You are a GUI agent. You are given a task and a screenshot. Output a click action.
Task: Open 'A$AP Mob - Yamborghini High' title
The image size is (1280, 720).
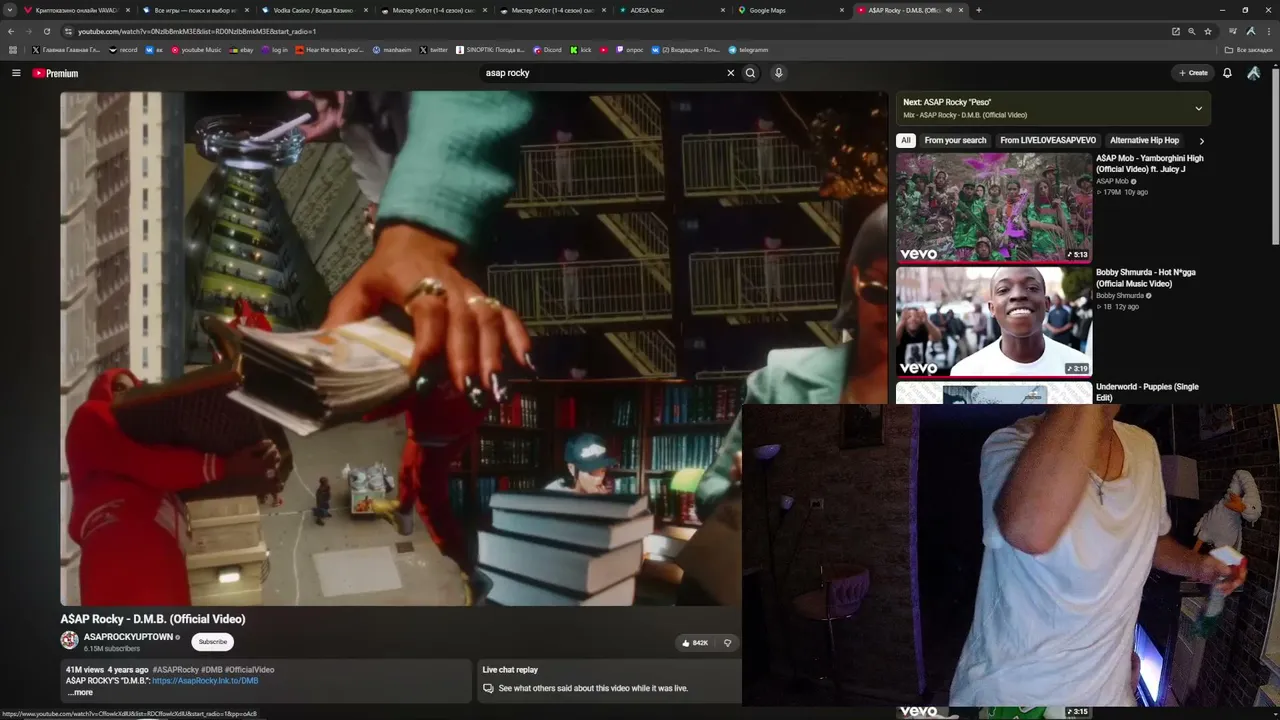pyautogui.click(x=1150, y=164)
